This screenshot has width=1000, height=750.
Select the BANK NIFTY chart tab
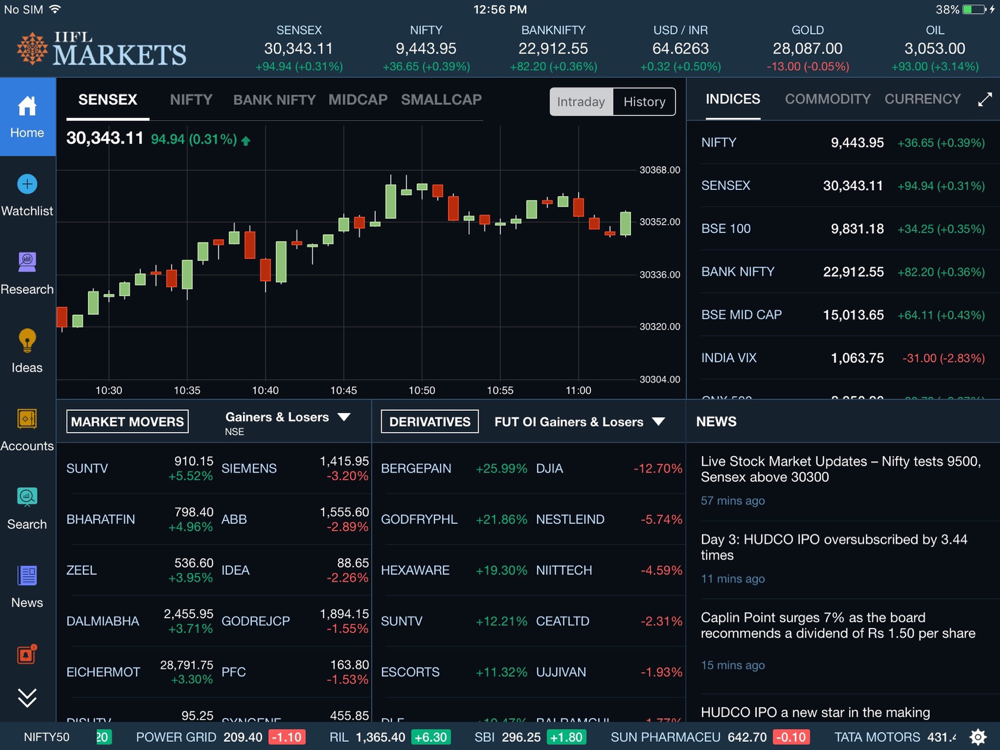point(274,100)
